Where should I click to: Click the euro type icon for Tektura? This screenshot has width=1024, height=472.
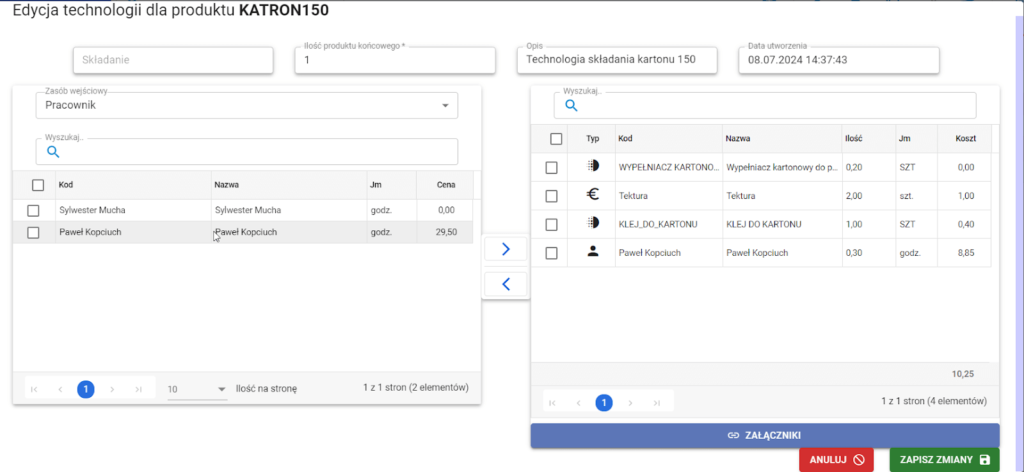(x=593, y=196)
